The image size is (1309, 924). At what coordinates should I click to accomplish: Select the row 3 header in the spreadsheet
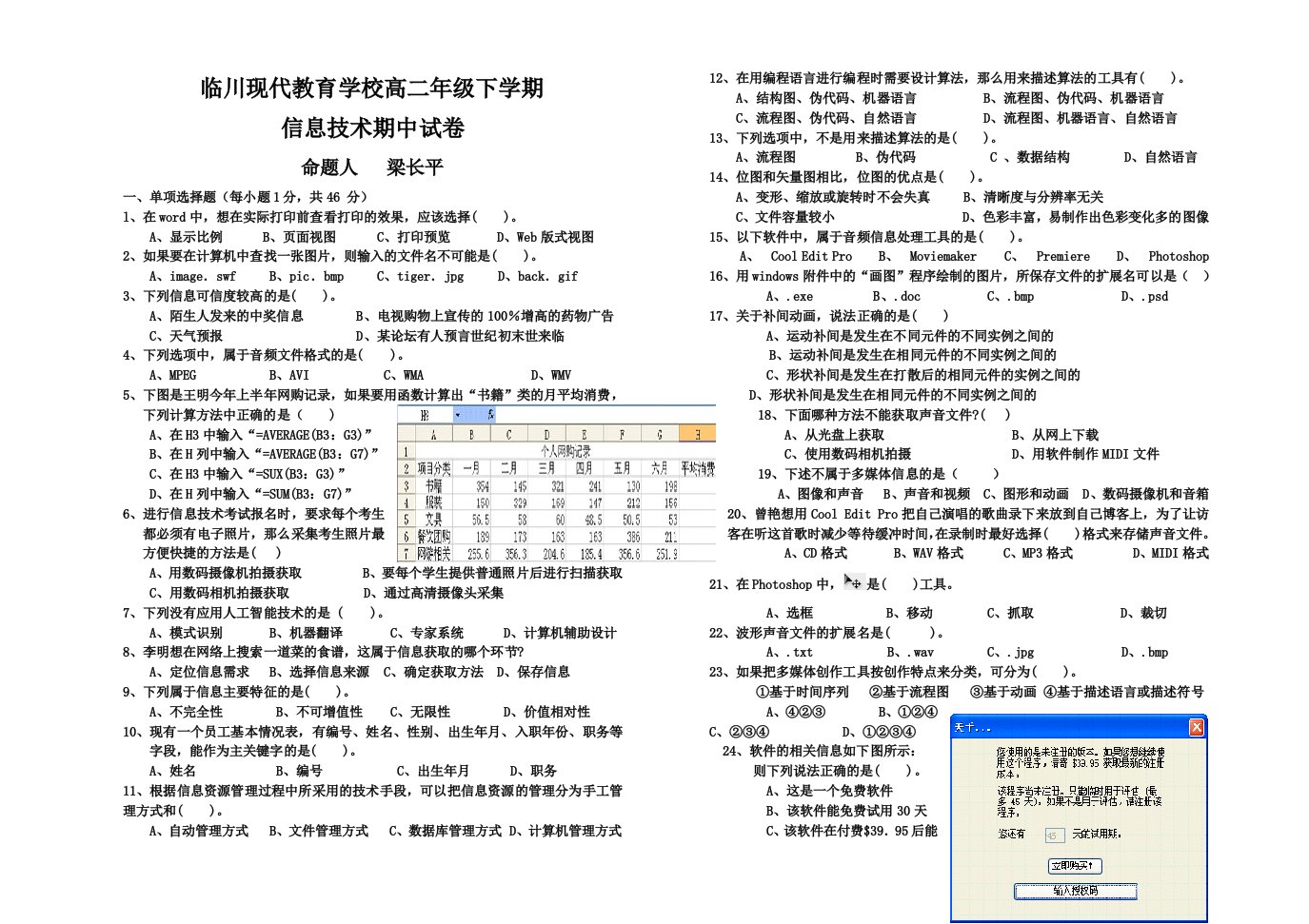coord(406,486)
